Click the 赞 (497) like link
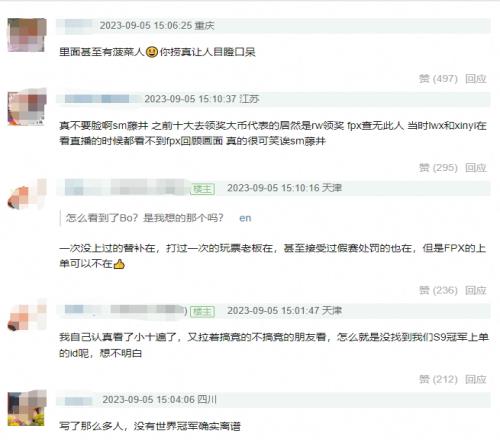This screenshot has width=500, height=440. (x=438, y=79)
